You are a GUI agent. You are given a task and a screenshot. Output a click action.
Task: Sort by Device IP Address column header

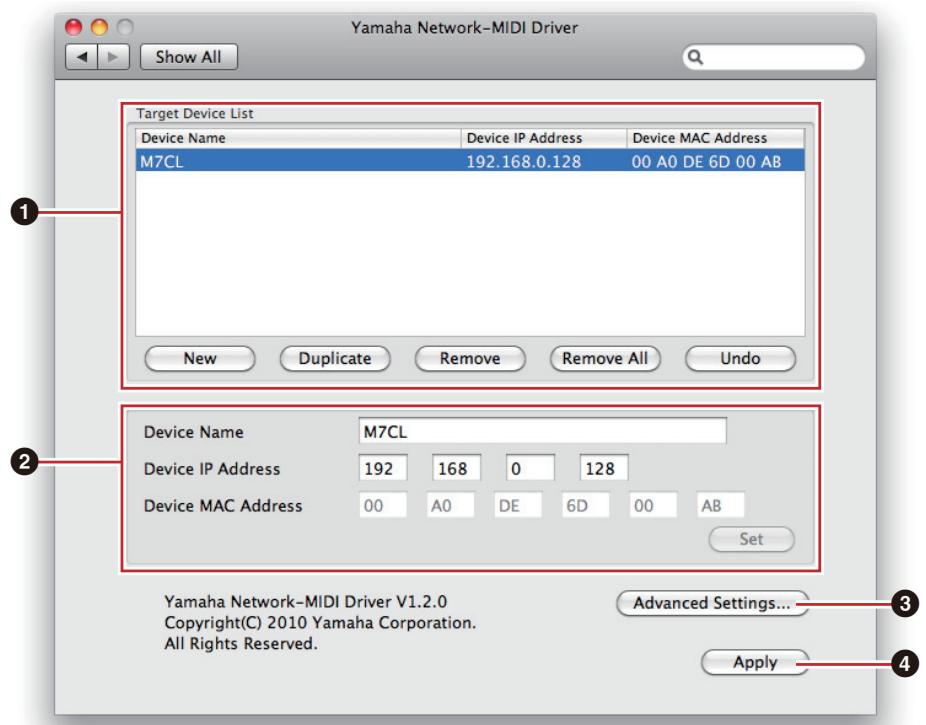pos(543,138)
